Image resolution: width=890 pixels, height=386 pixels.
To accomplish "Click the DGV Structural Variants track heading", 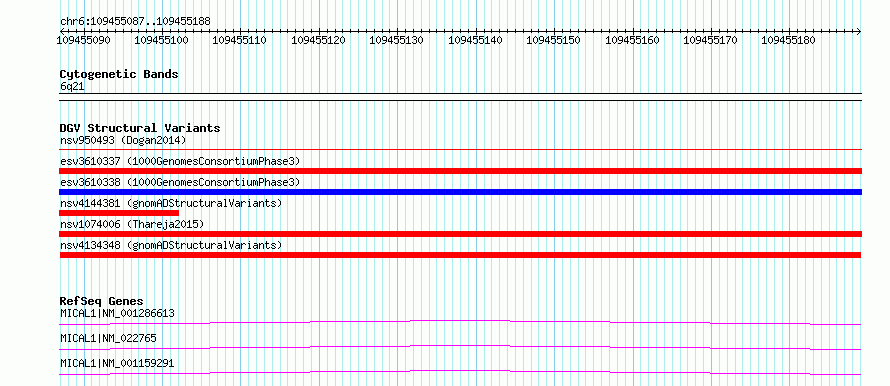I will [x=140, y=128].
